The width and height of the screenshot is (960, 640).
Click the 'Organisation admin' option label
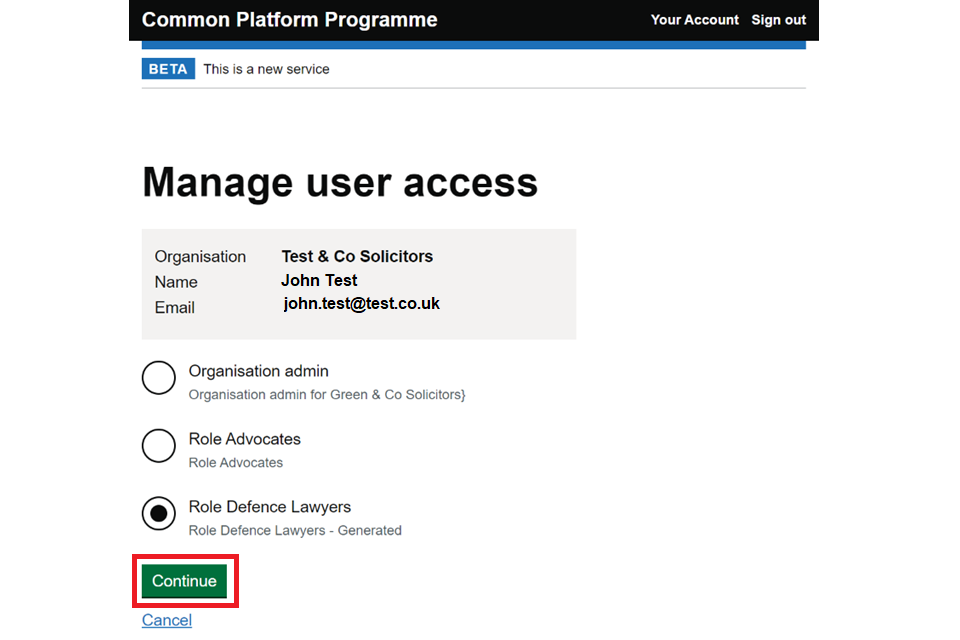coord(258,371)
